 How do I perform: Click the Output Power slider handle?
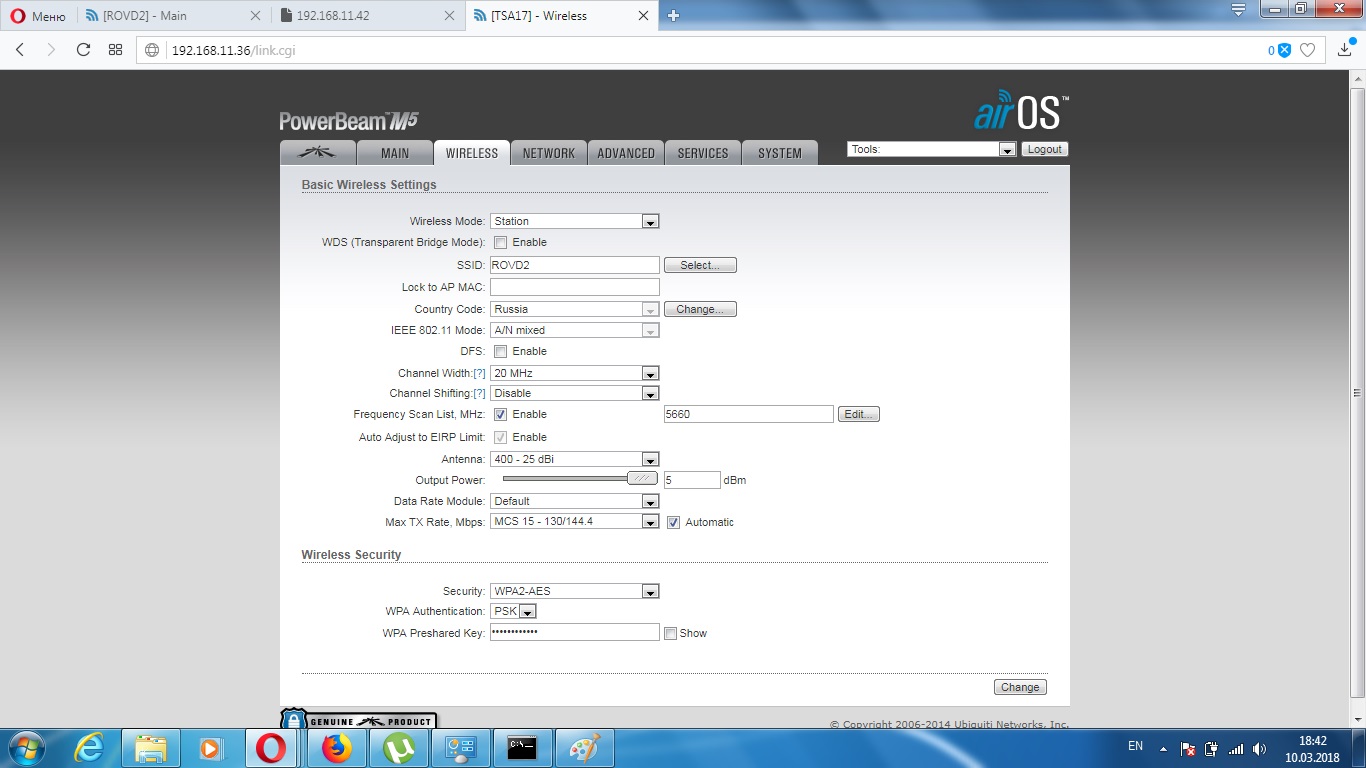click(642, 478)
